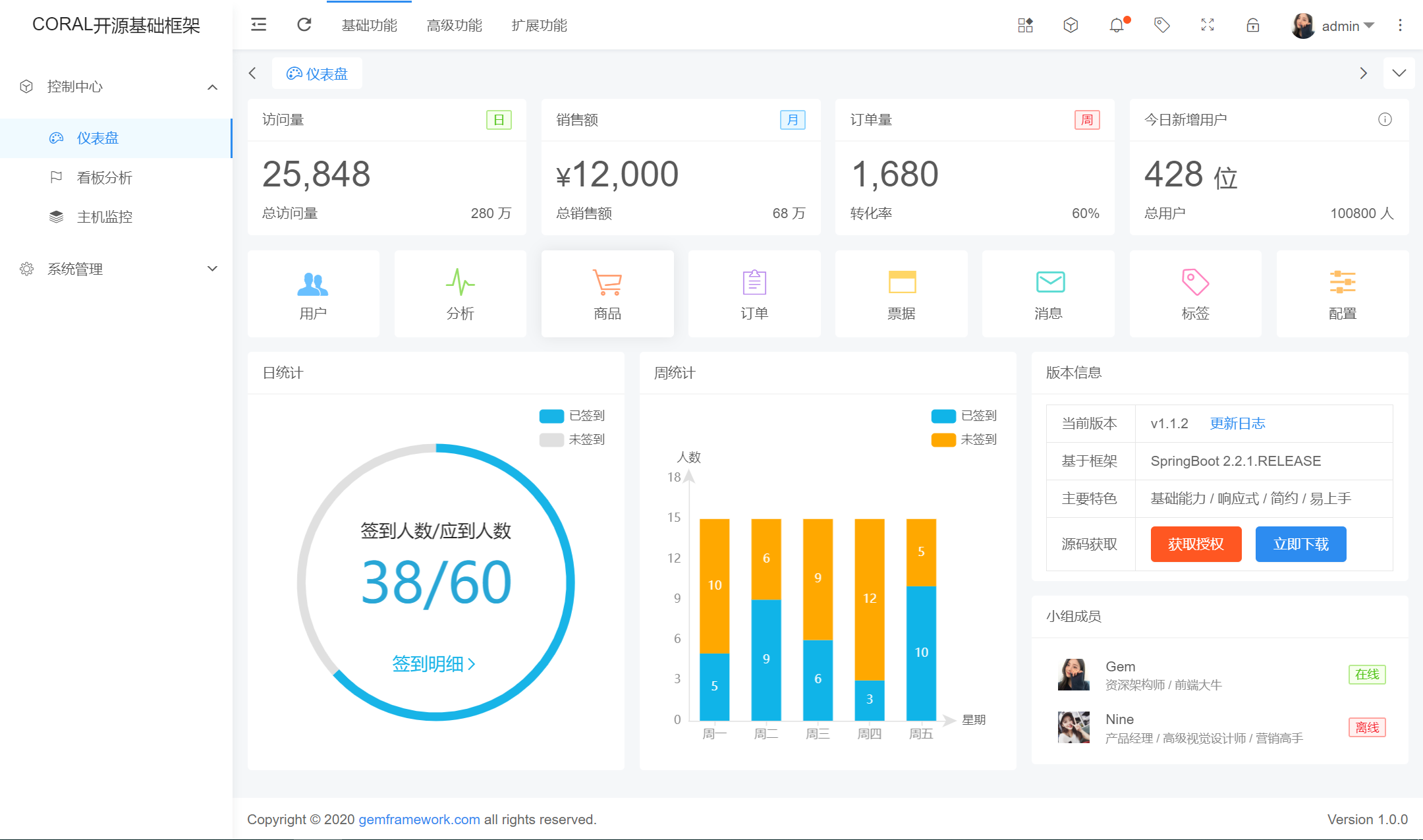Viewport: 1423px width, 840px height.
Task: Click the CORAL开源基础框架 logo title
Action: [x=116, y=25]
